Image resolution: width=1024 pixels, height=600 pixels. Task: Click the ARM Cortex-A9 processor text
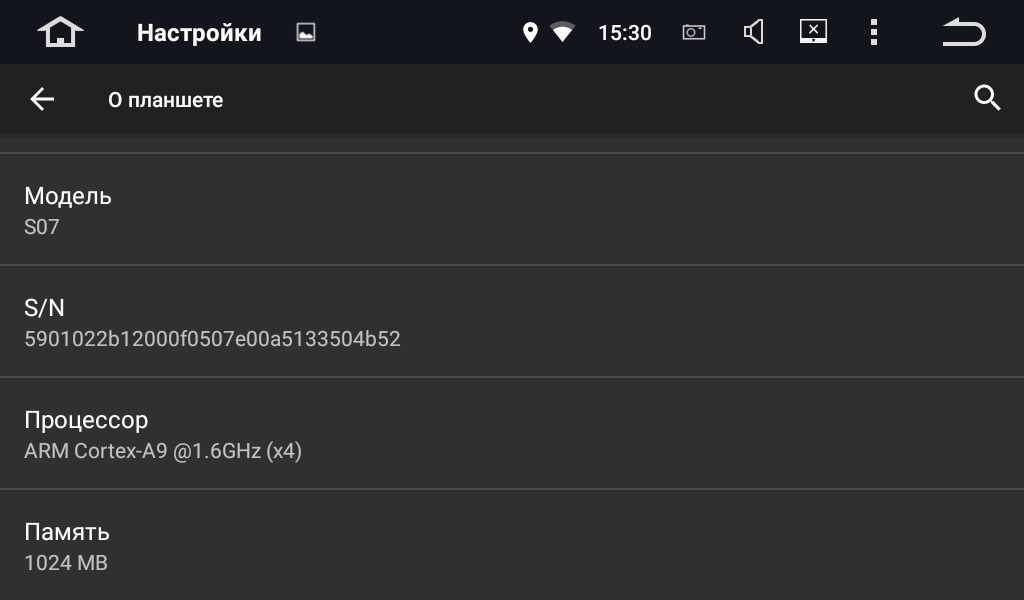[163, 451]
